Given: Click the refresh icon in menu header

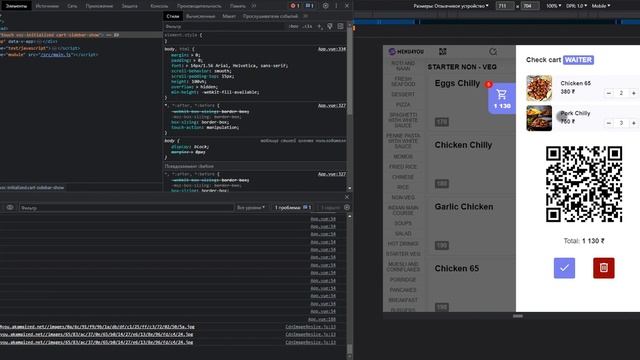Looking at the screenshot, I should coord(493,51).
